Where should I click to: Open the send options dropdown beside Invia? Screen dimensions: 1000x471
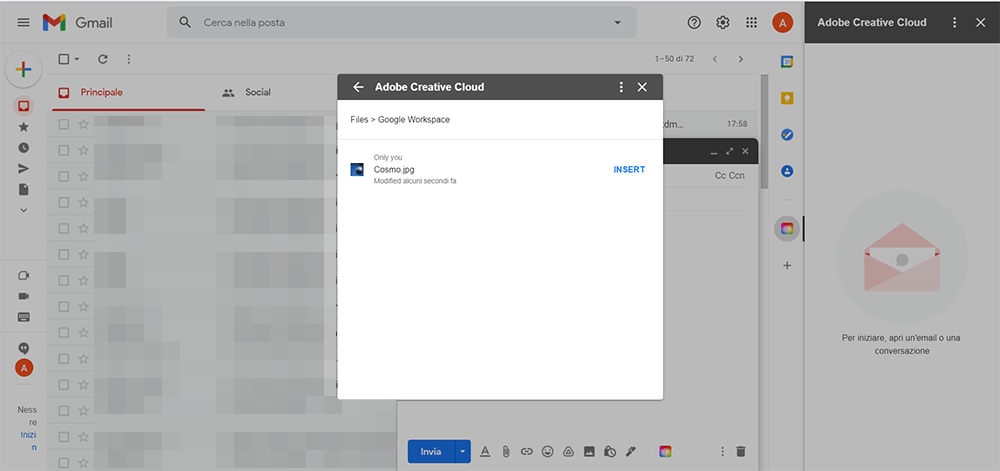click(x=462, y=452)
